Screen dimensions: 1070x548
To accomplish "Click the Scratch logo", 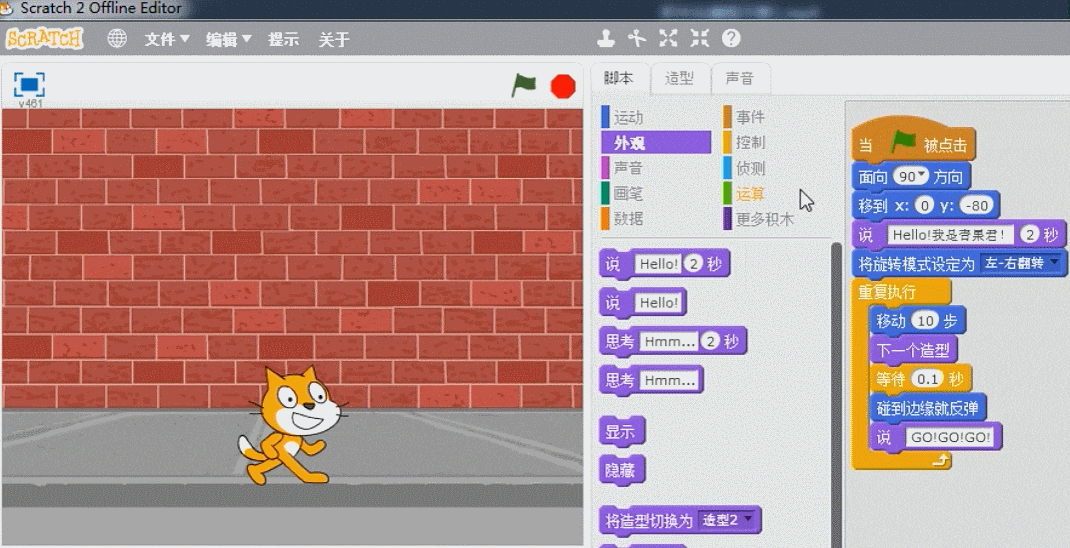I will tap(44, 39).
